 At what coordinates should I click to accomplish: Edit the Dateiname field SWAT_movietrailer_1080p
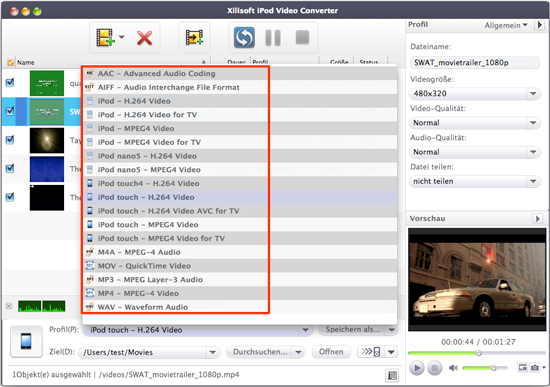pyautogui.click(x=475, y=63)
